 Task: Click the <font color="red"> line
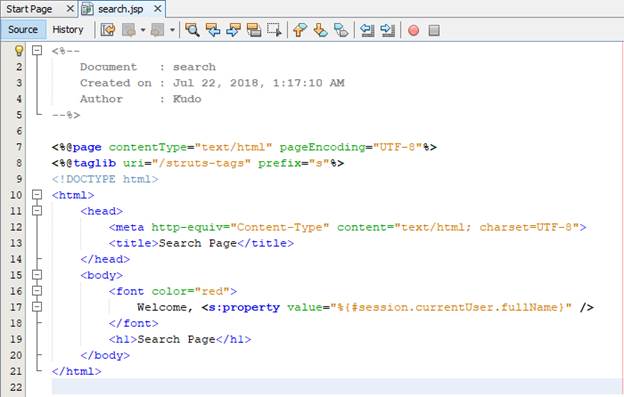173,291
